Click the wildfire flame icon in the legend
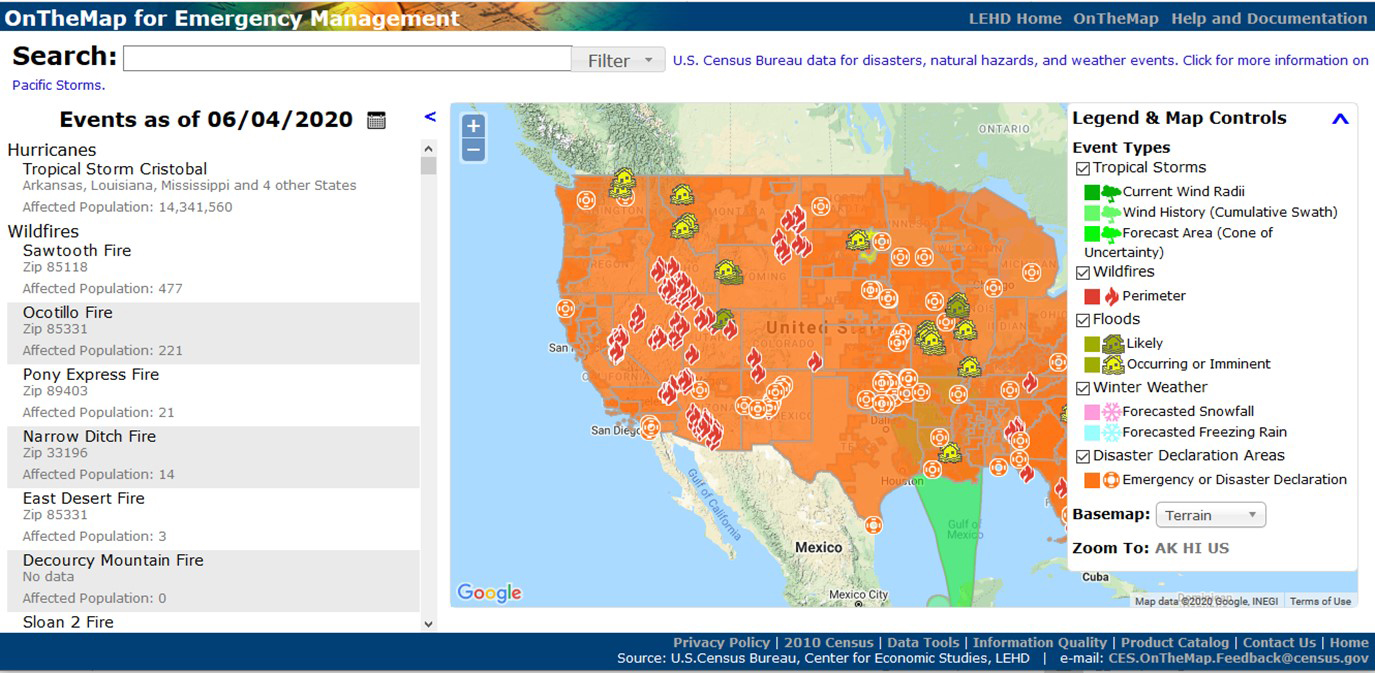This screenshot has width=1375, height=673. coord(1111,296)
